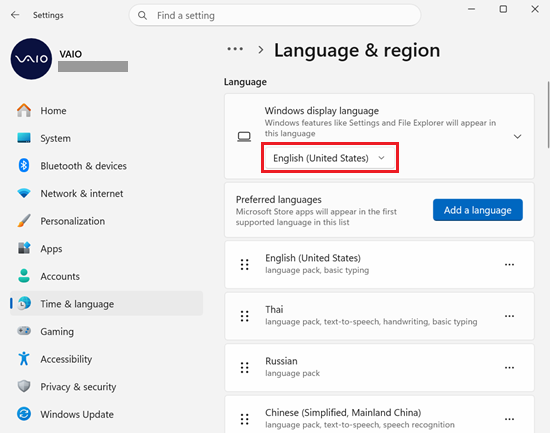Image resolution: width=550 pixels, height=433 pixels.
Task: Click the VAIO profile avatar
Action: click(31, 59)
